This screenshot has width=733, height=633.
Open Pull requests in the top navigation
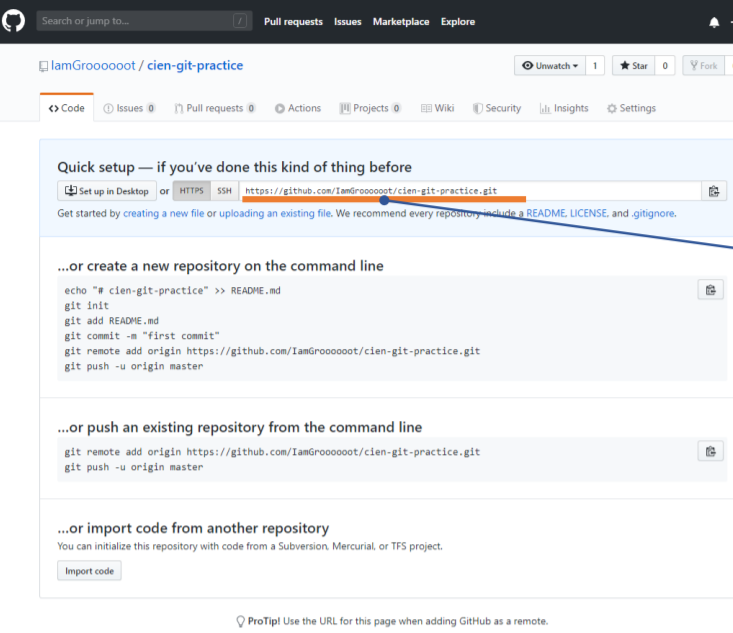[293, 22]
